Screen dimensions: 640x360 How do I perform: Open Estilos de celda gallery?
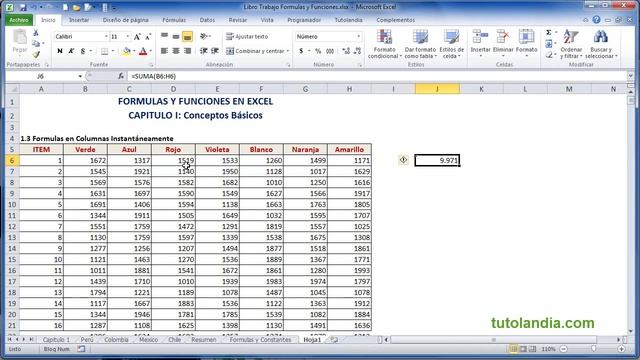(451, 44)
